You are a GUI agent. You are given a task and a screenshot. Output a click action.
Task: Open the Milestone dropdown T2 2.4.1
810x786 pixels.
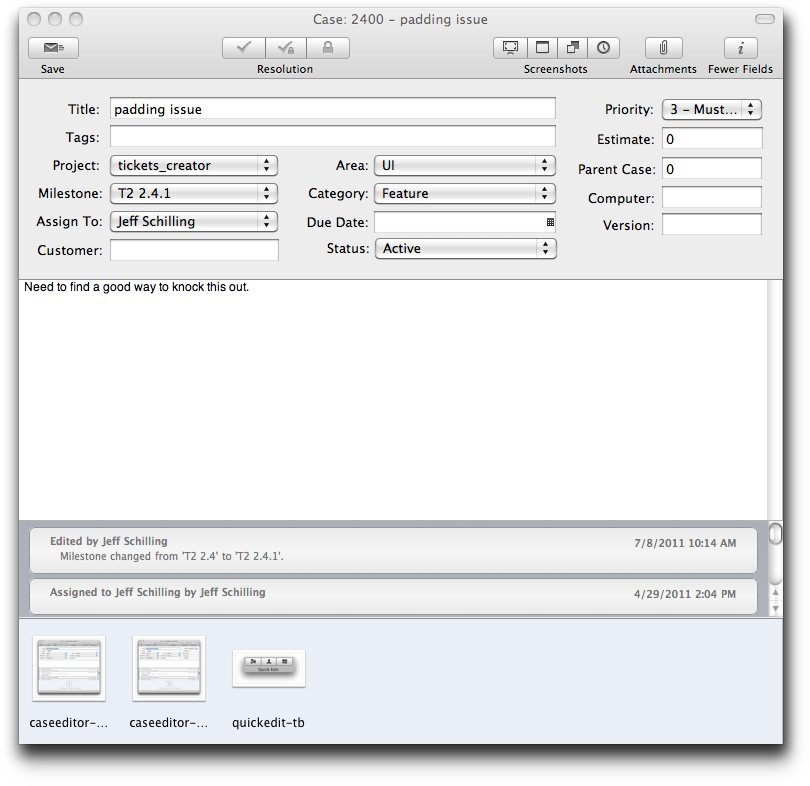(x=194, y=193)
